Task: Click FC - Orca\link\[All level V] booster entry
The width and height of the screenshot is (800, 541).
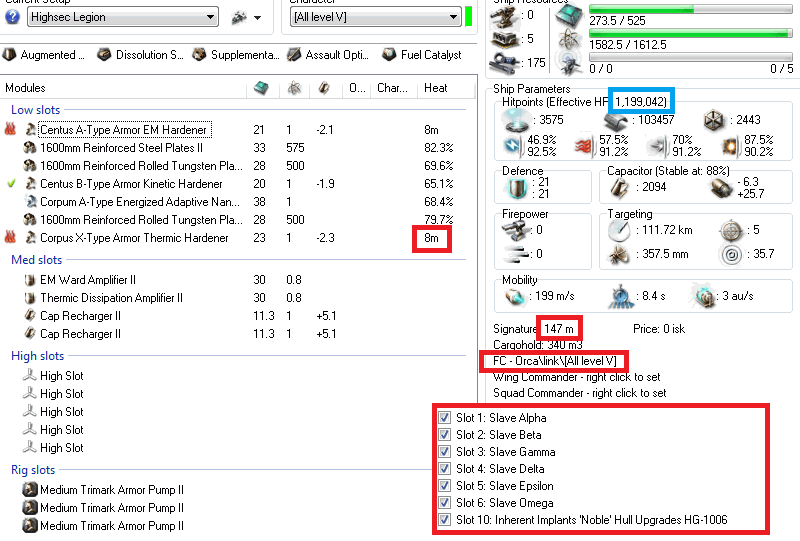Action: coord(555,361)
